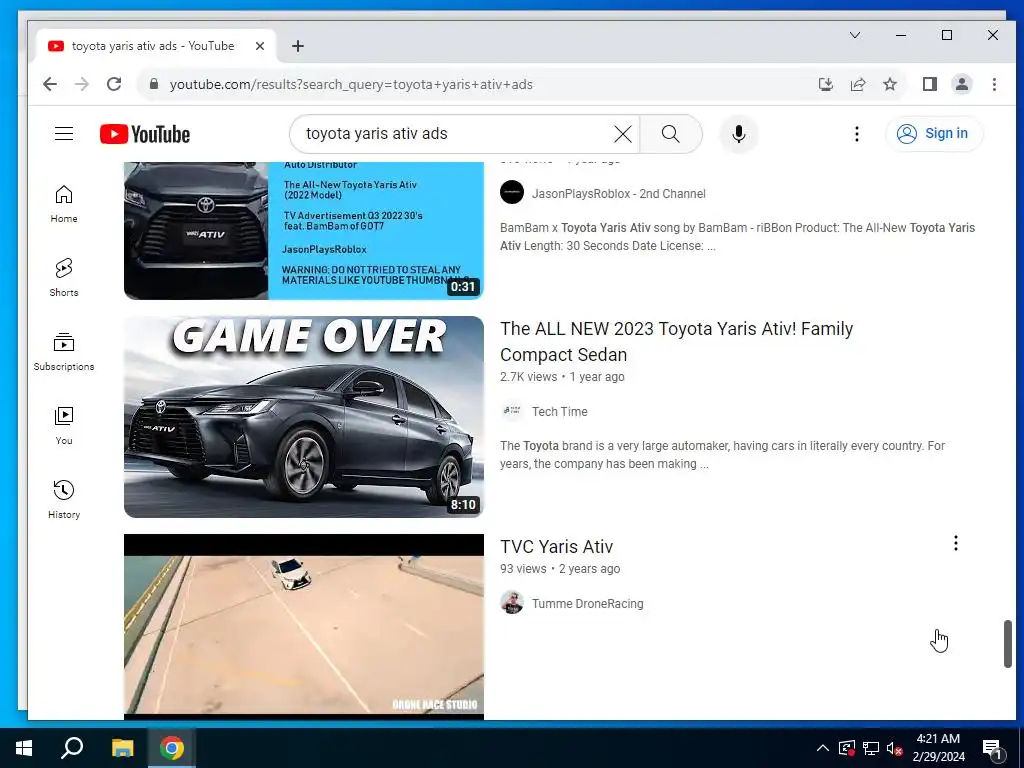Open the You section in sidebar
This screenshot has height=768, width=1024.
[x=64, y=426]
